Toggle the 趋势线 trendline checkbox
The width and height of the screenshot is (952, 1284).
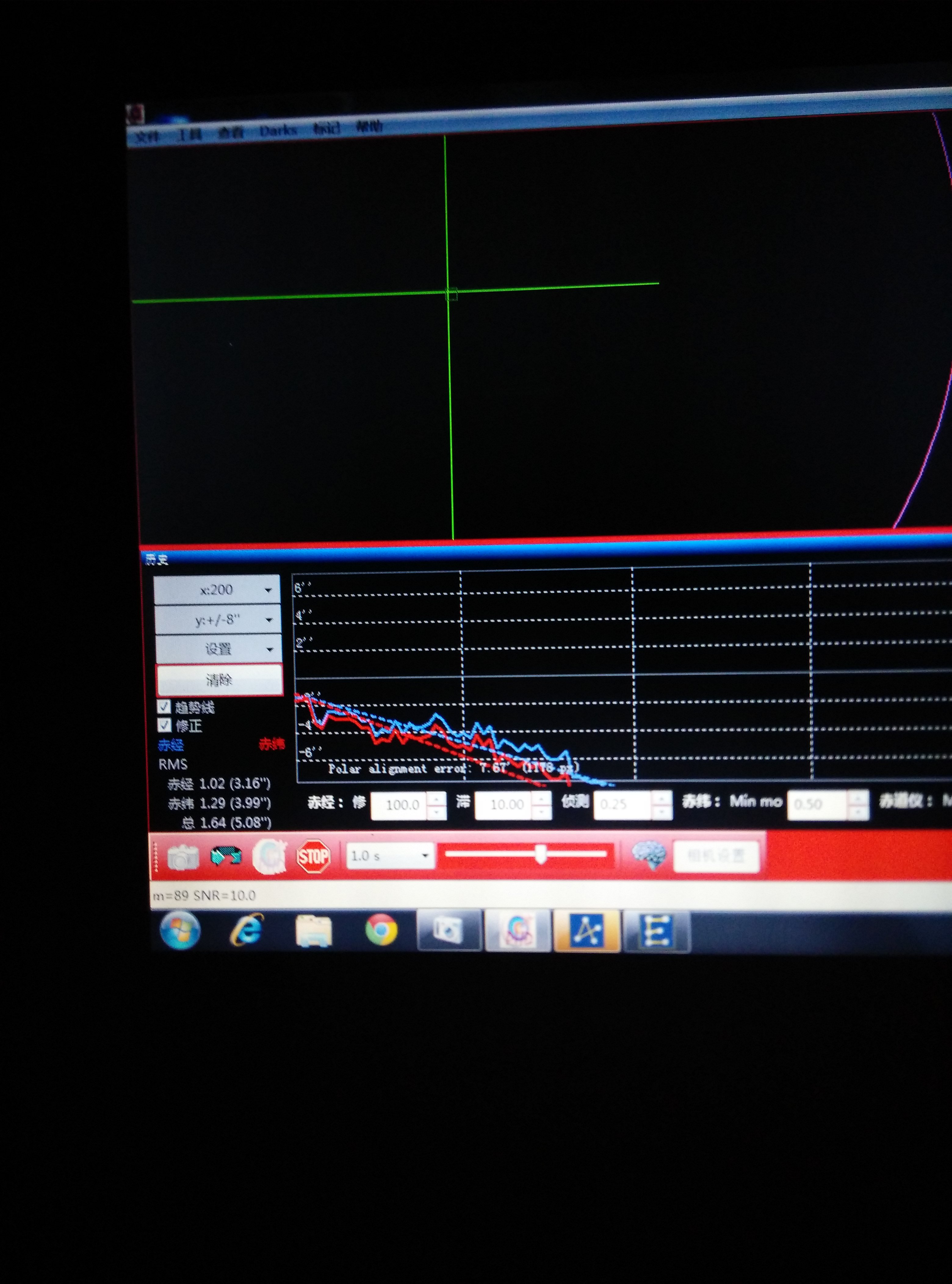click(x=164, y=707)
